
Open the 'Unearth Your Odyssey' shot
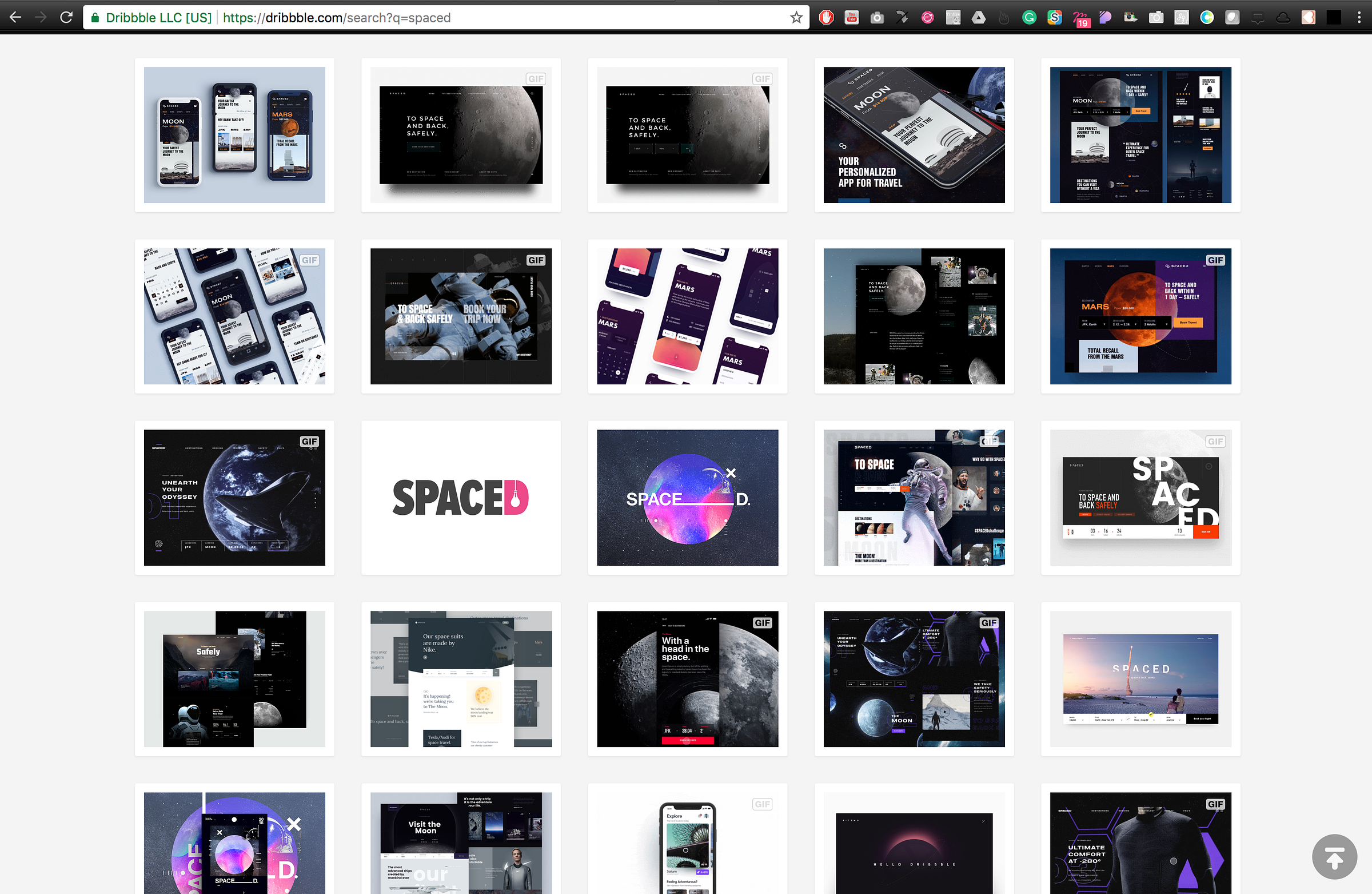click(234, 497)
